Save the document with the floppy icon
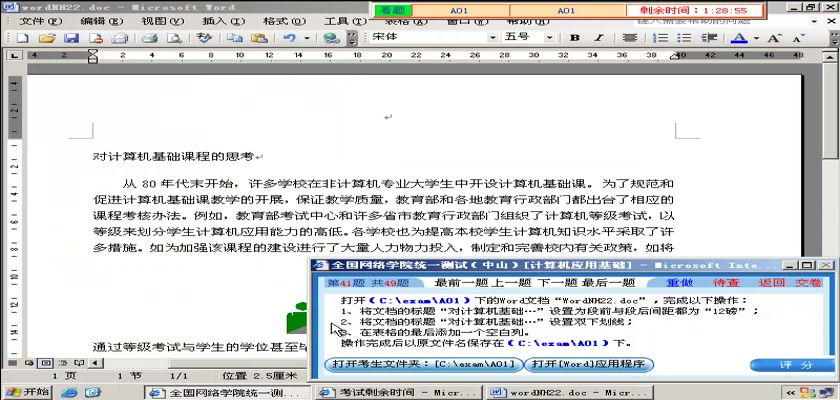The image size is (840, 400). point(71,38)
